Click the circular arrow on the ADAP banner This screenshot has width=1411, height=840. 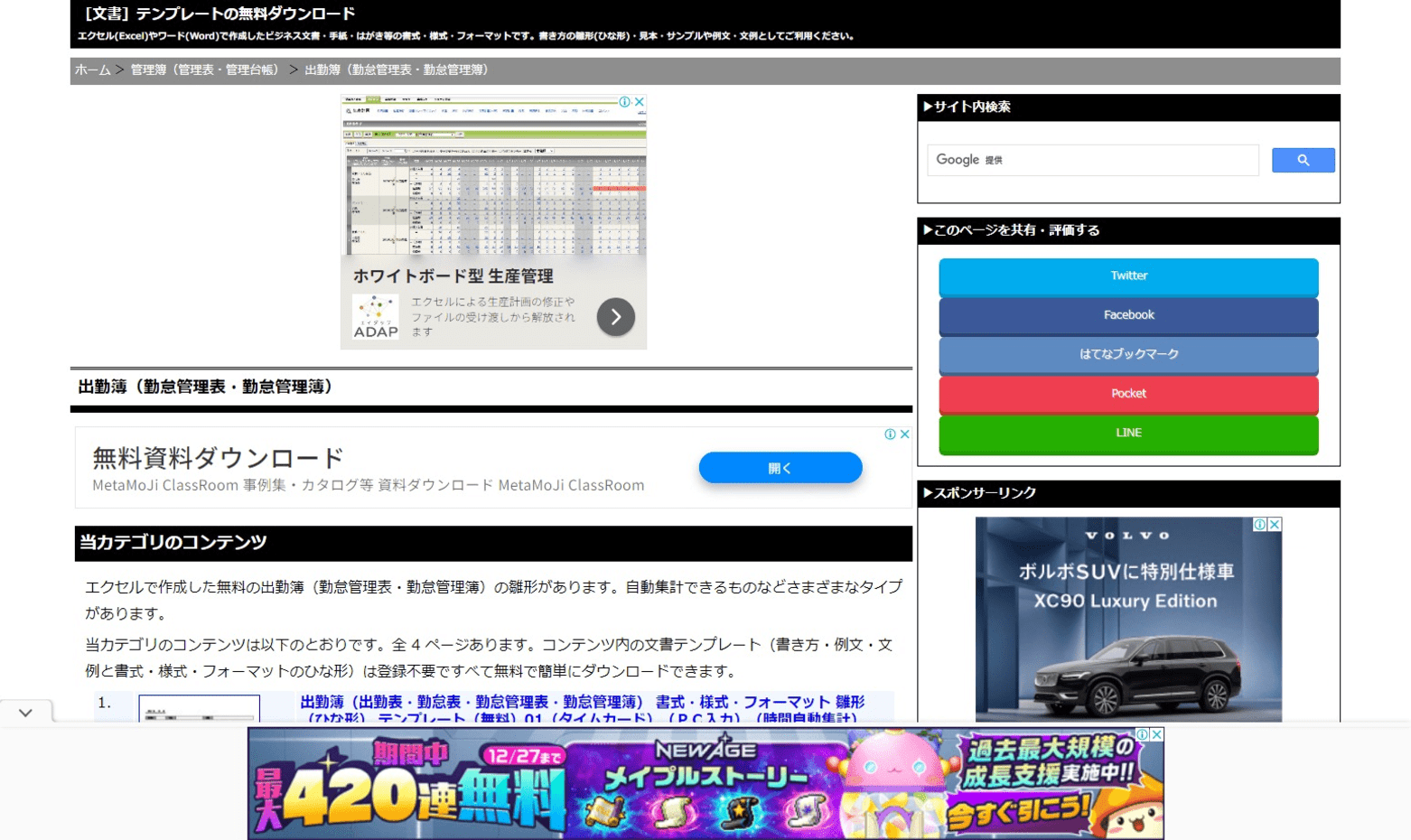tap(616, 316)
